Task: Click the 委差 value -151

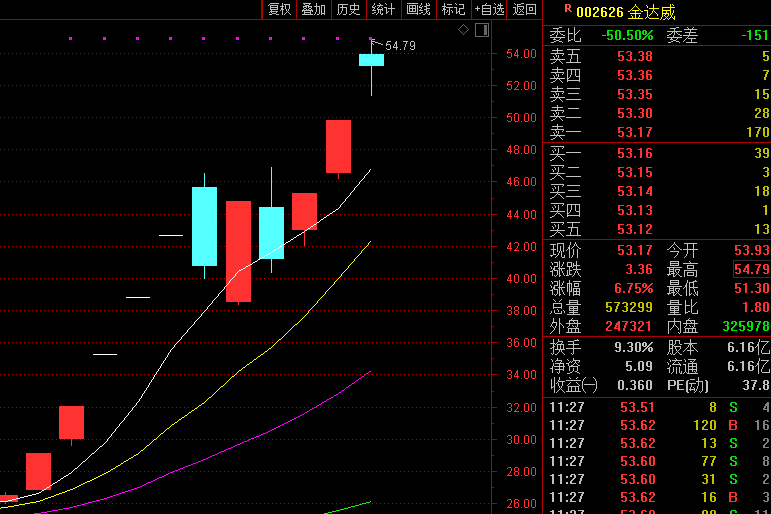Action: tap(755, 35)
